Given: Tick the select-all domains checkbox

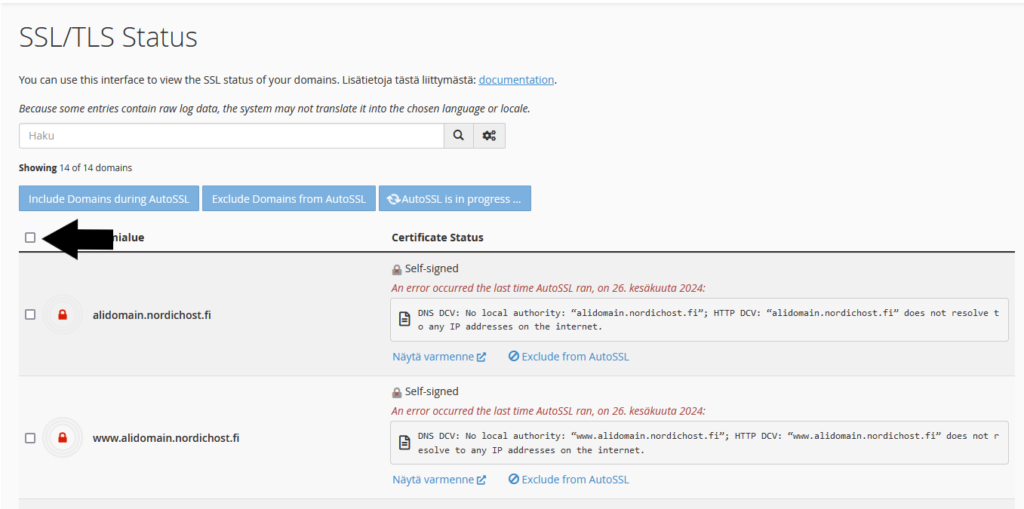Looking at the screenshot, I should 30,238.
